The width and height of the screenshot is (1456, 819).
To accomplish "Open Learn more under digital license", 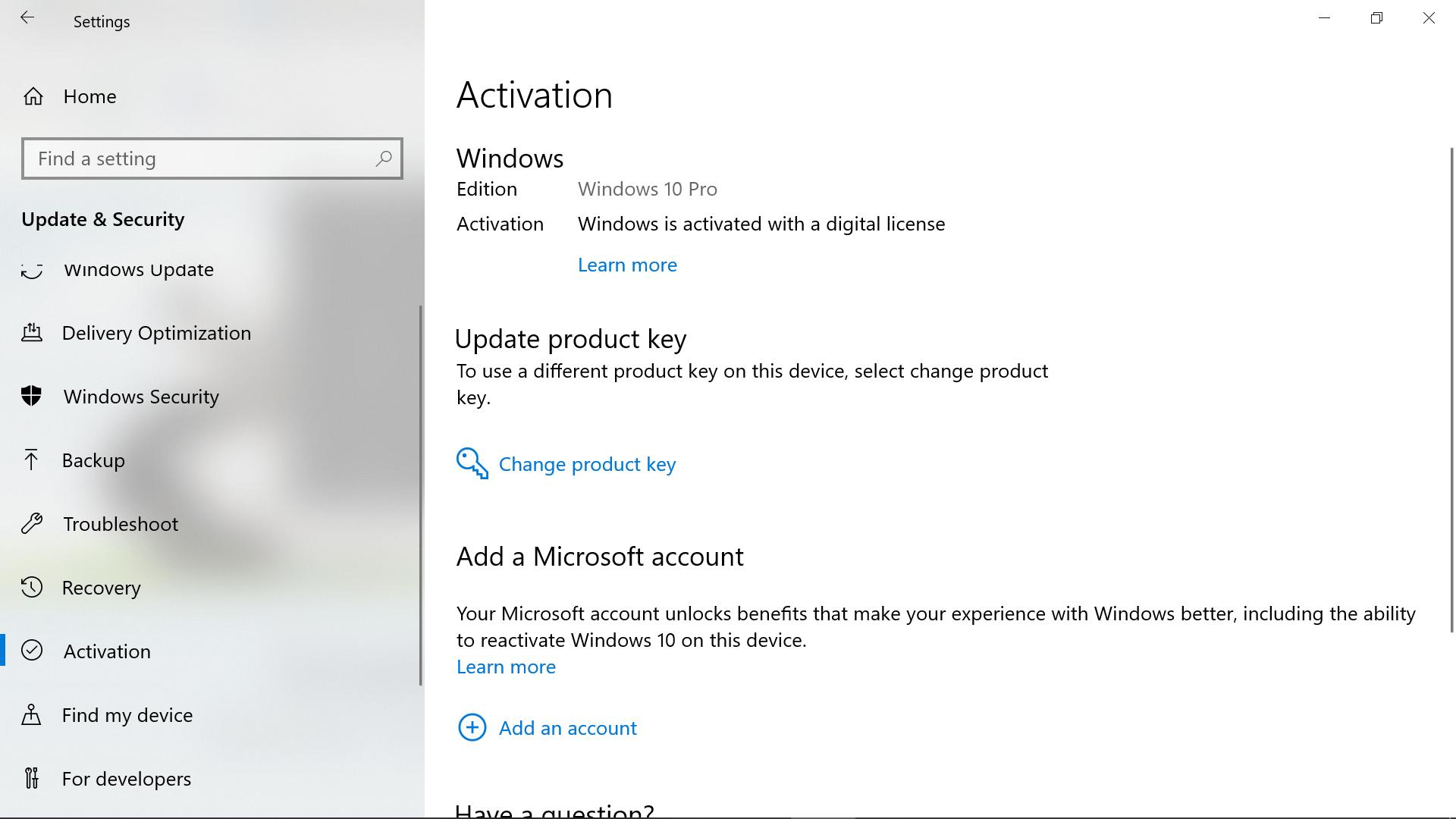I will [627, 265].
